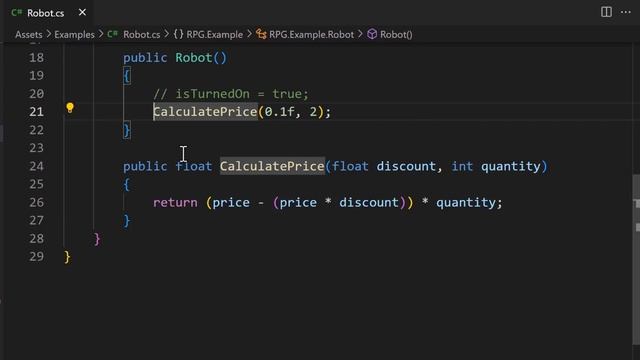
Task: Open the RPG.Example namespace breadcrumb
Action: tap(215, 35)
